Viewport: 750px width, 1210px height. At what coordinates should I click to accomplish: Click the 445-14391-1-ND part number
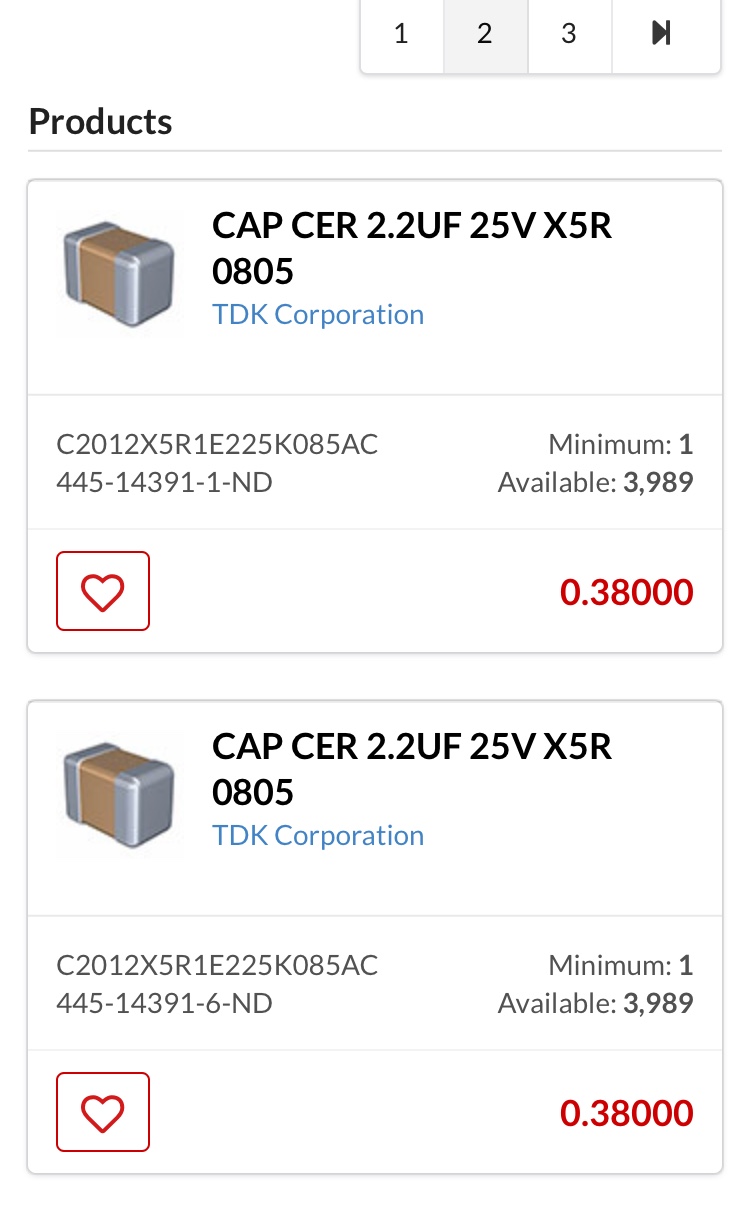click(x=165, y=483)
